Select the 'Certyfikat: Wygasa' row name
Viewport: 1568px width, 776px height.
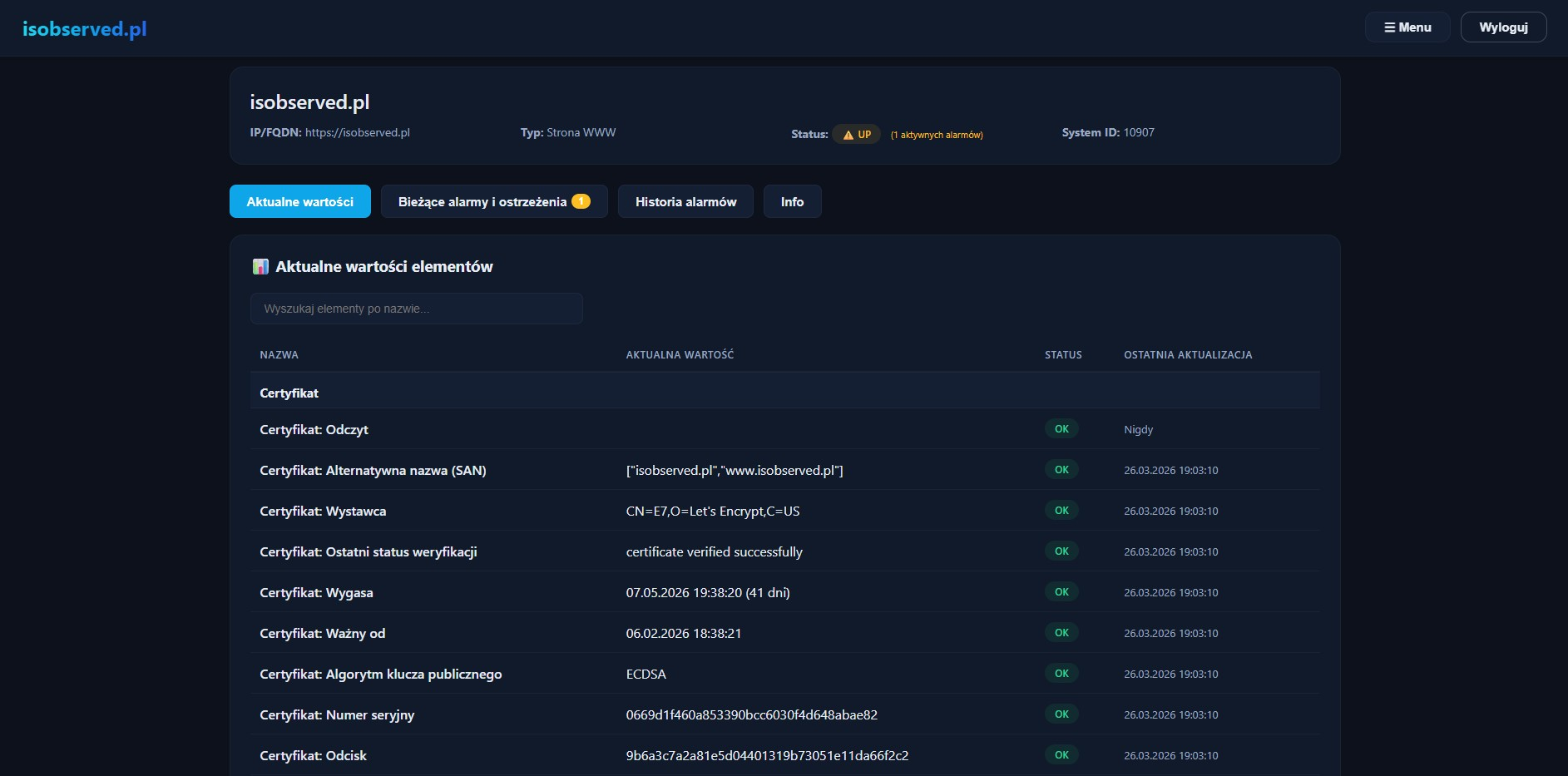click(x=316, y=592)
